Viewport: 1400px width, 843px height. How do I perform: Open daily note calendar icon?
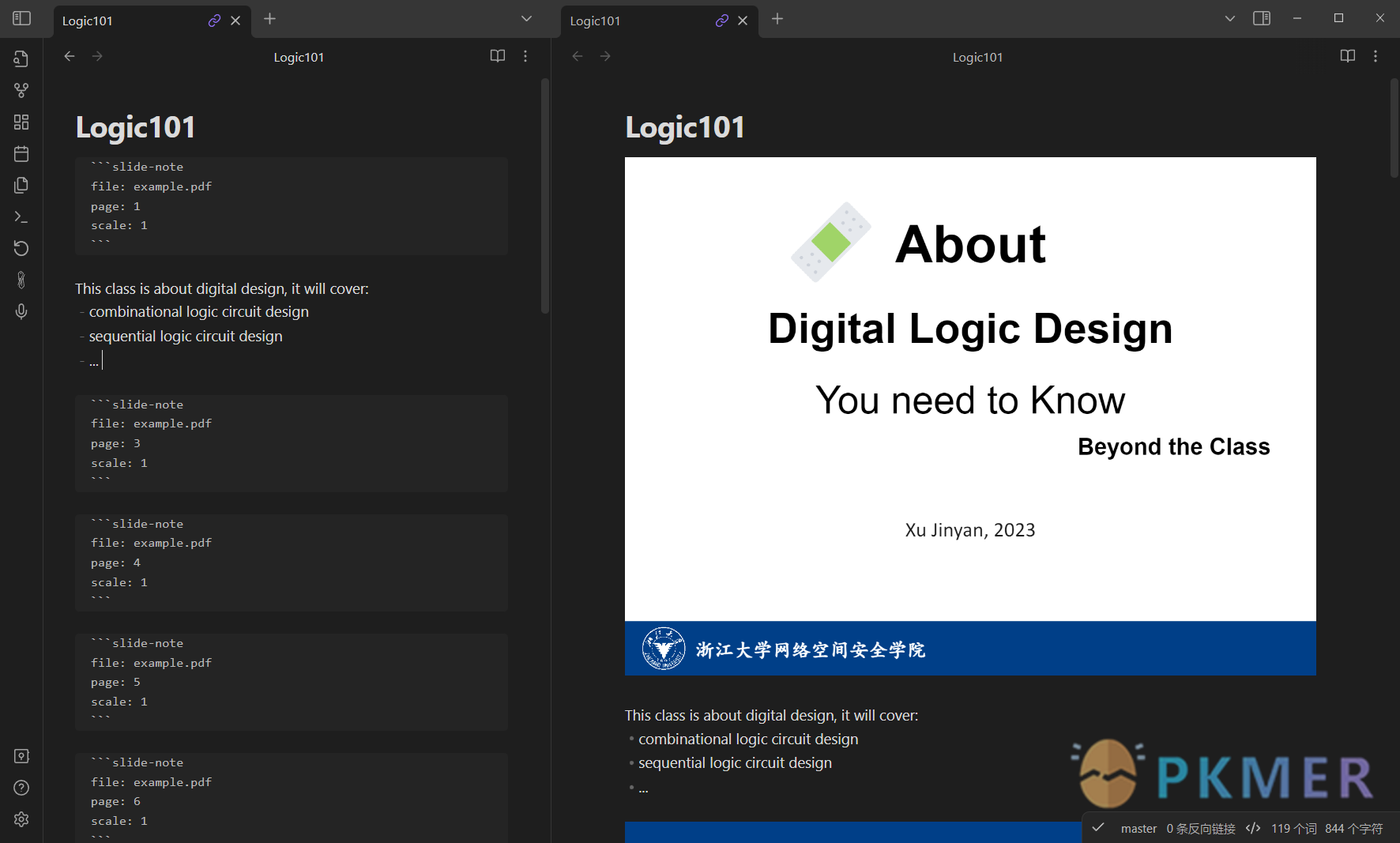click(21, 153)
